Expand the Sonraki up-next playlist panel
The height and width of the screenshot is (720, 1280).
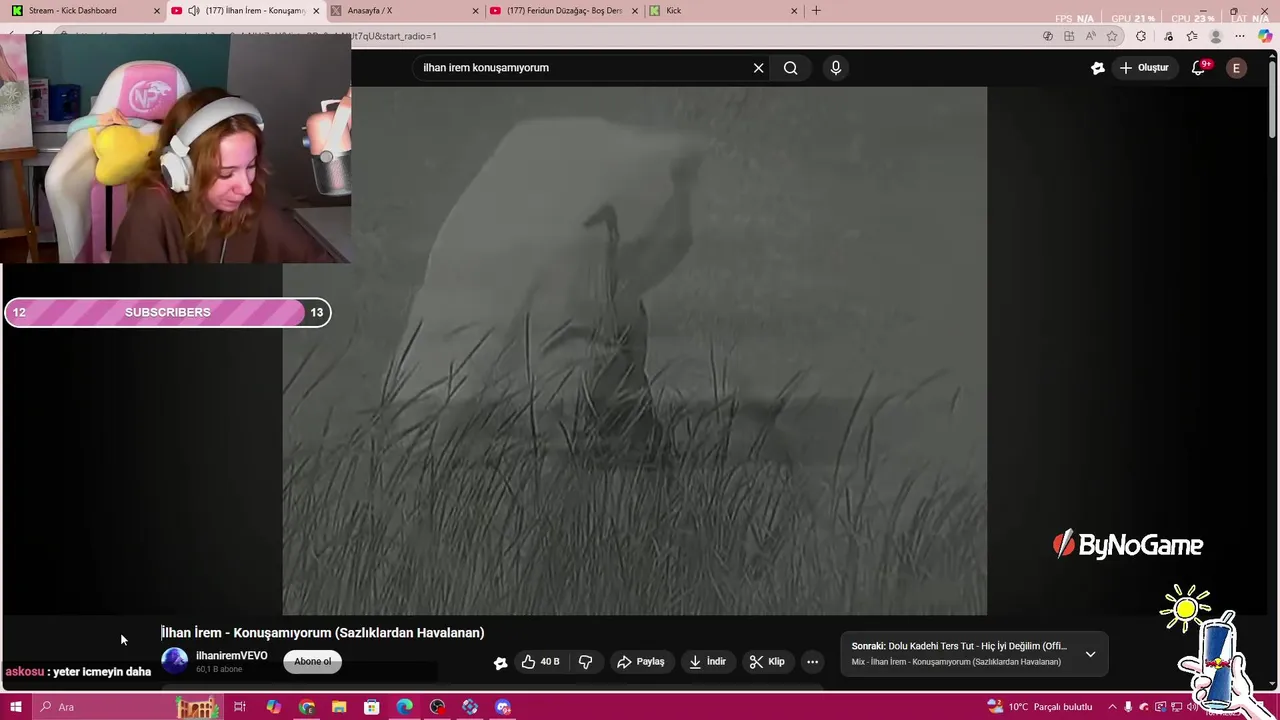pyautogui.click(x=1090, y=654)
